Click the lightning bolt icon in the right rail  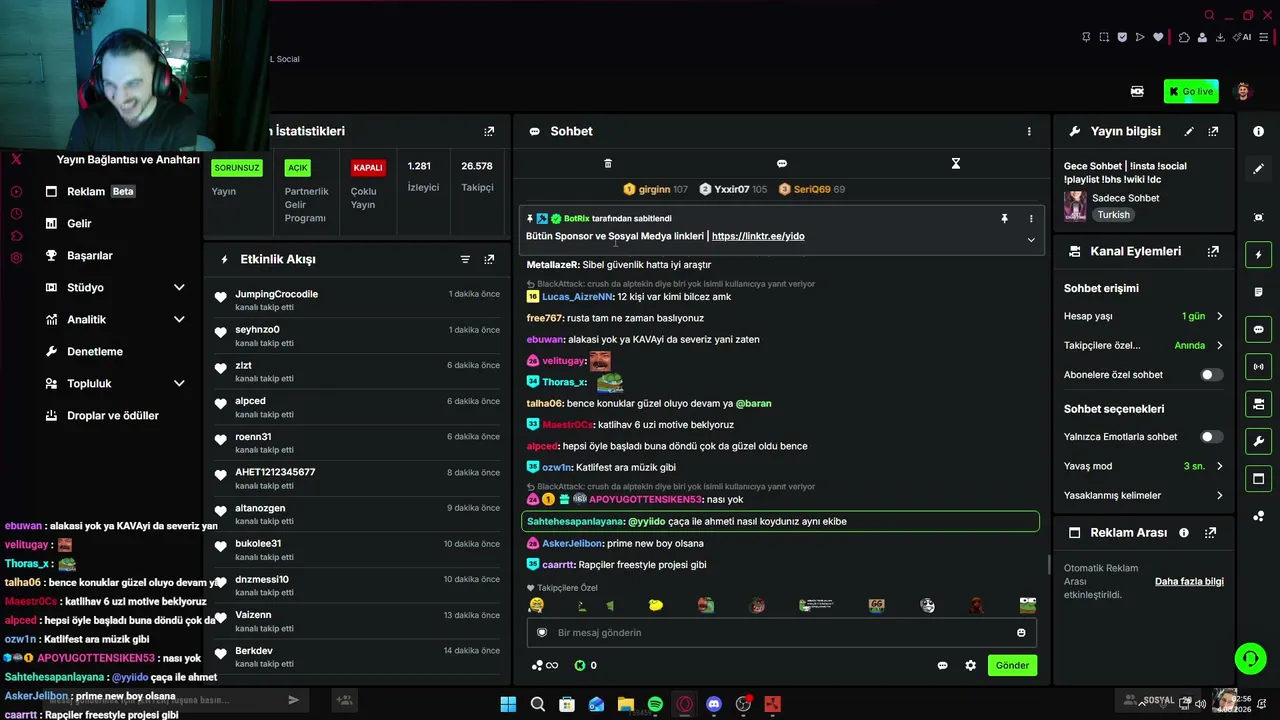tap(1259, 255)
